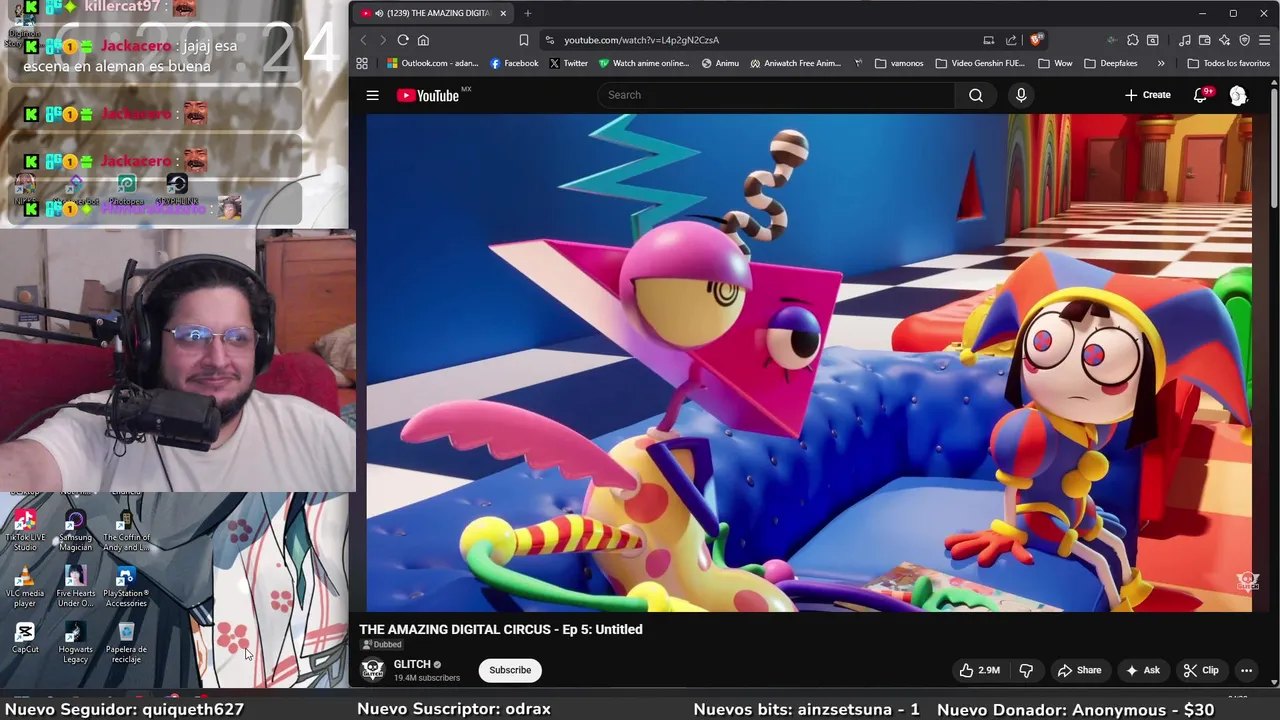1280x720 pixels.
Task: Click the Ask button under video
Action: coord(1142,670)
